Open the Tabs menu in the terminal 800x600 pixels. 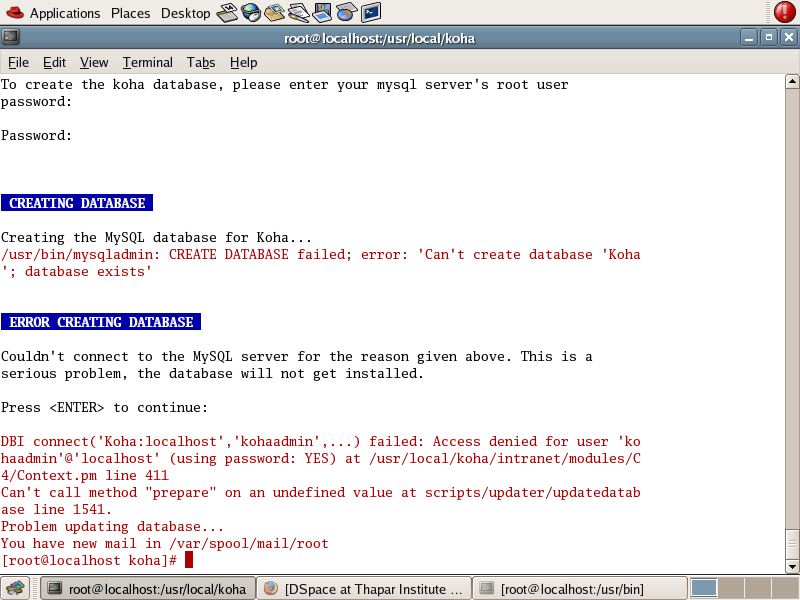200,62
